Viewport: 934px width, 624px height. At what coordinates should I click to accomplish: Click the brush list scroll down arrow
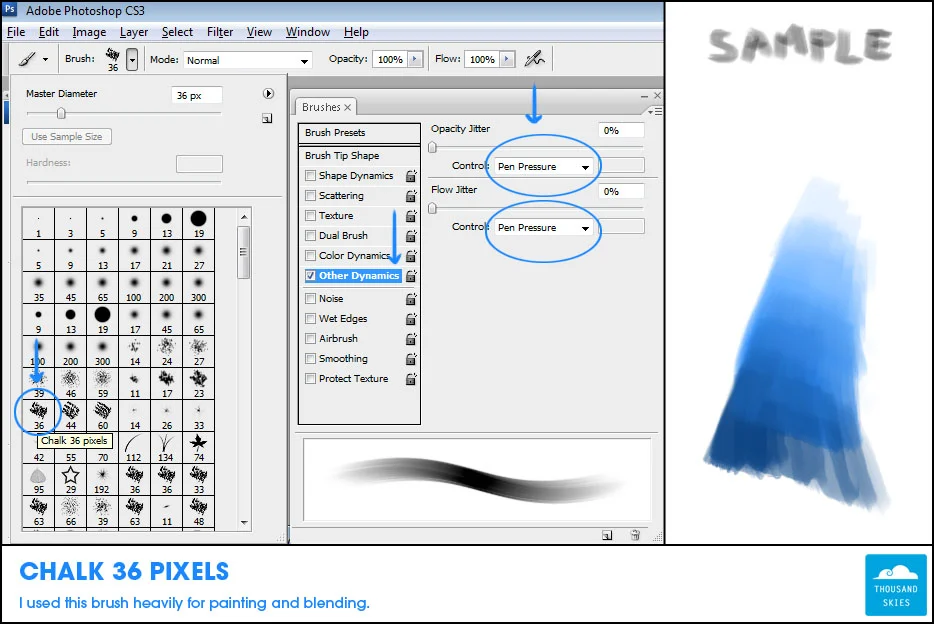[244, 522]
